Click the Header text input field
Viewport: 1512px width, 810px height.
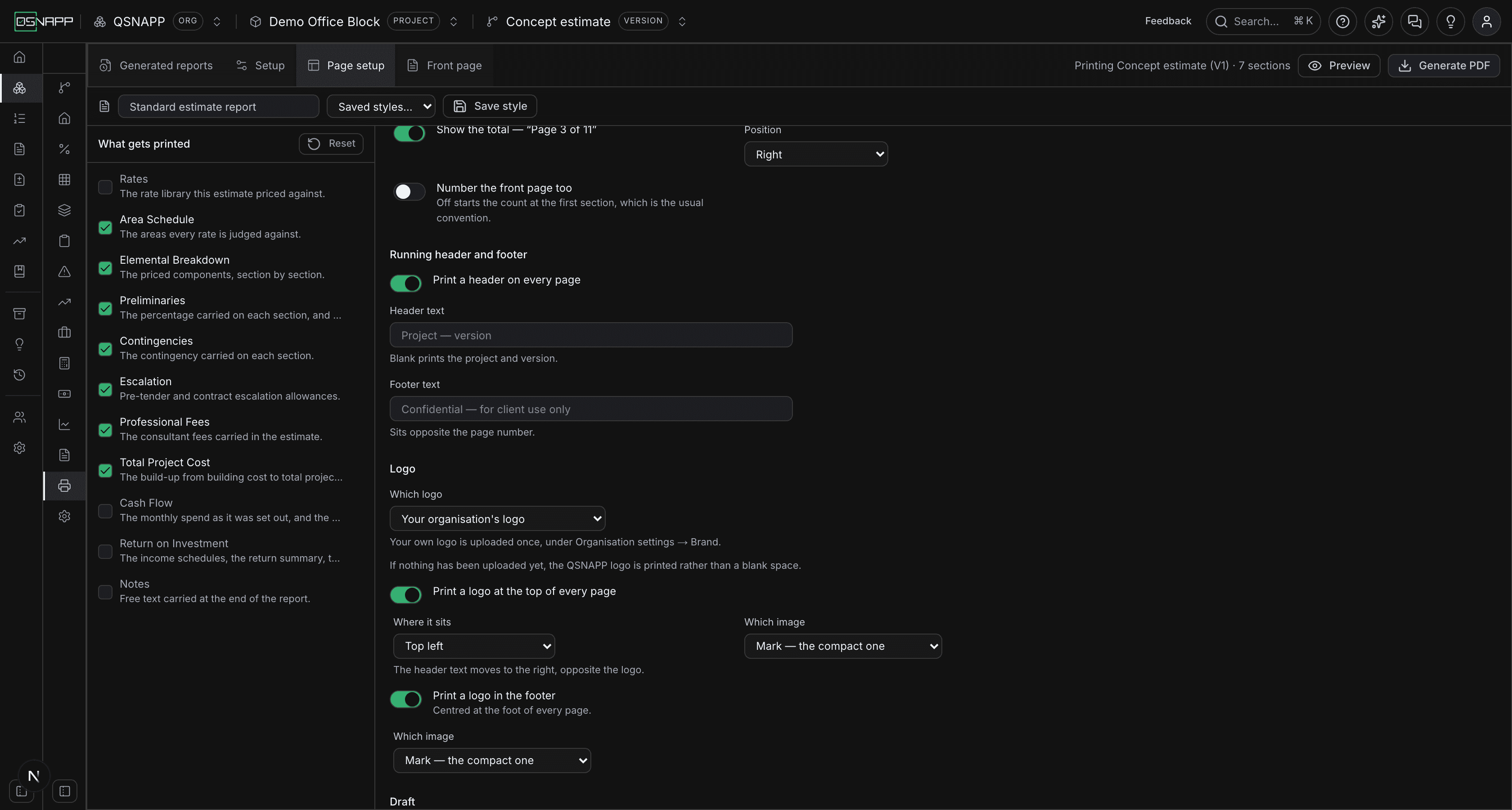[591, 334]
